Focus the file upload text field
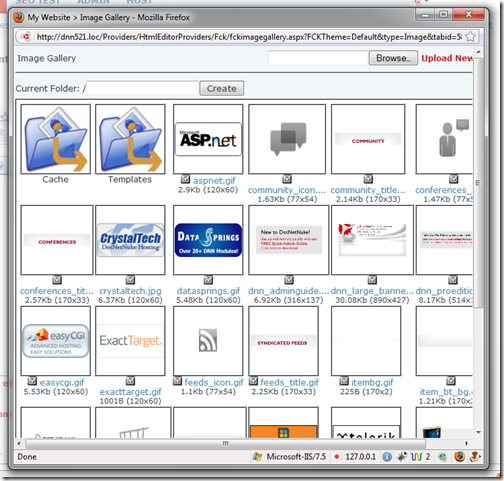The height and width of the screenshot is (481, 504). [x=318, y=58]
